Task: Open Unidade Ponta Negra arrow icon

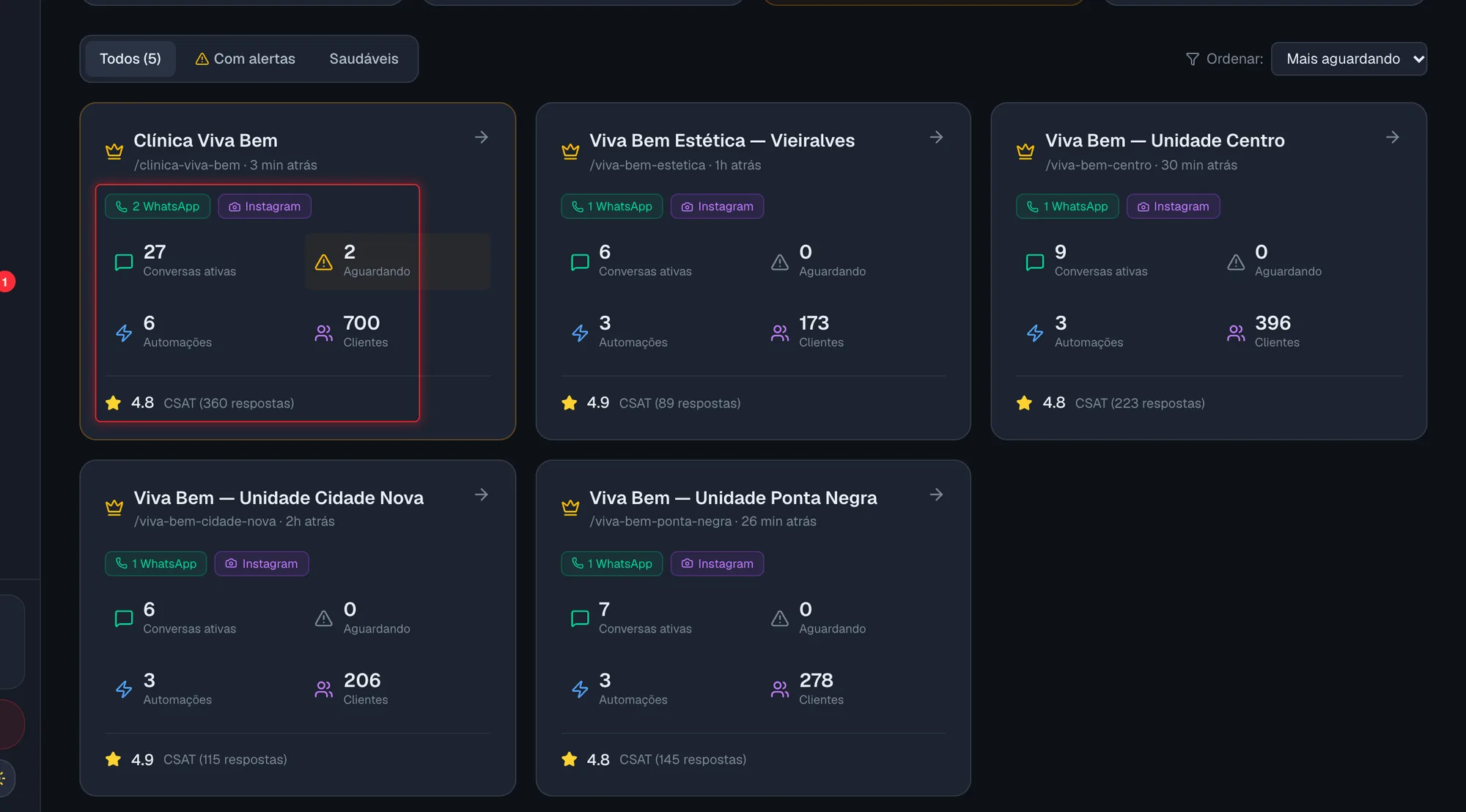Action: (936, 495)
